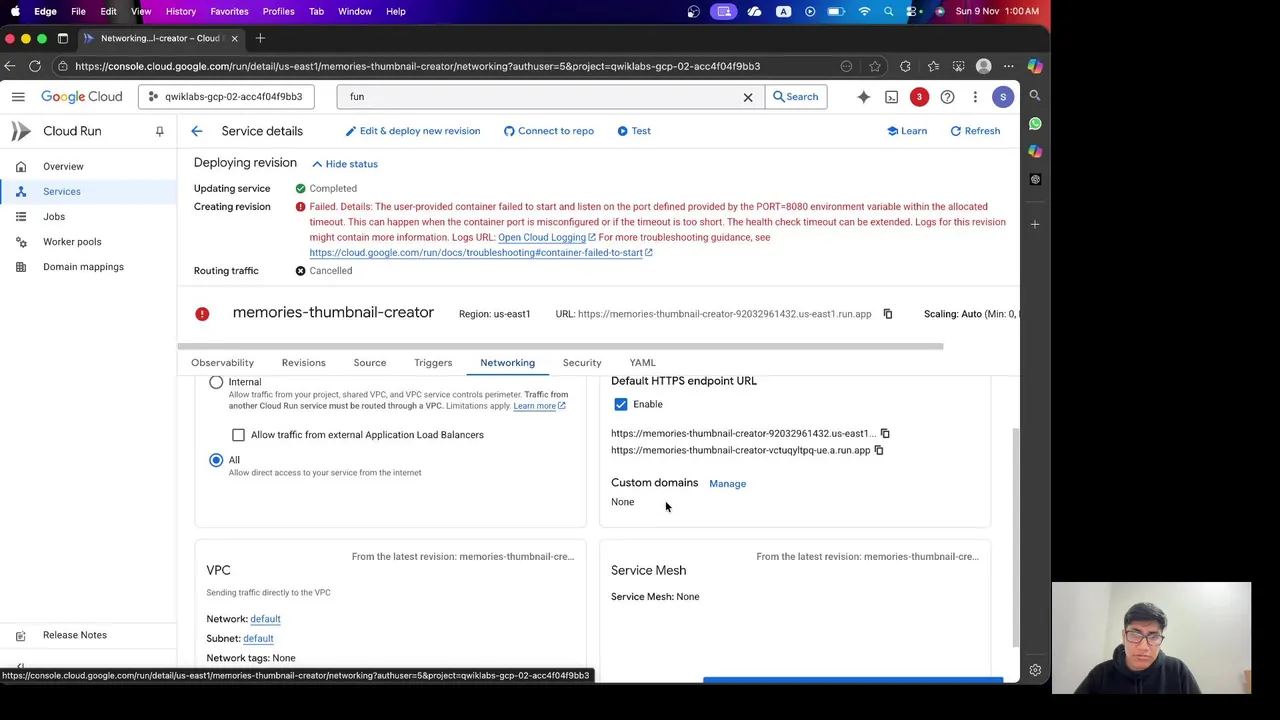Open Wi-Fi status in menu bar

click(865, 11)
